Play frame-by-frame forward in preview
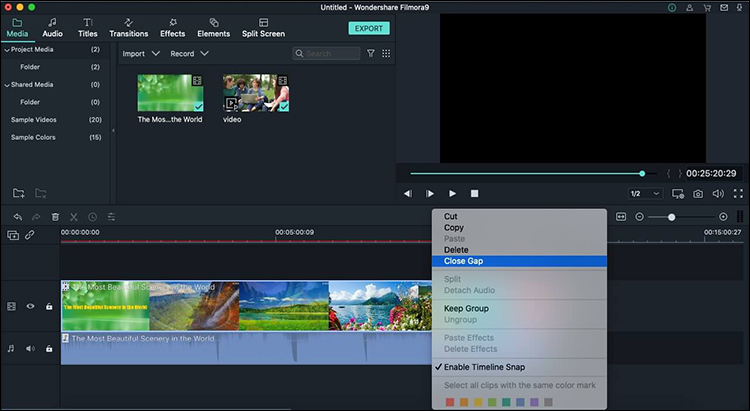750x411 pixels. pos(430,193)
